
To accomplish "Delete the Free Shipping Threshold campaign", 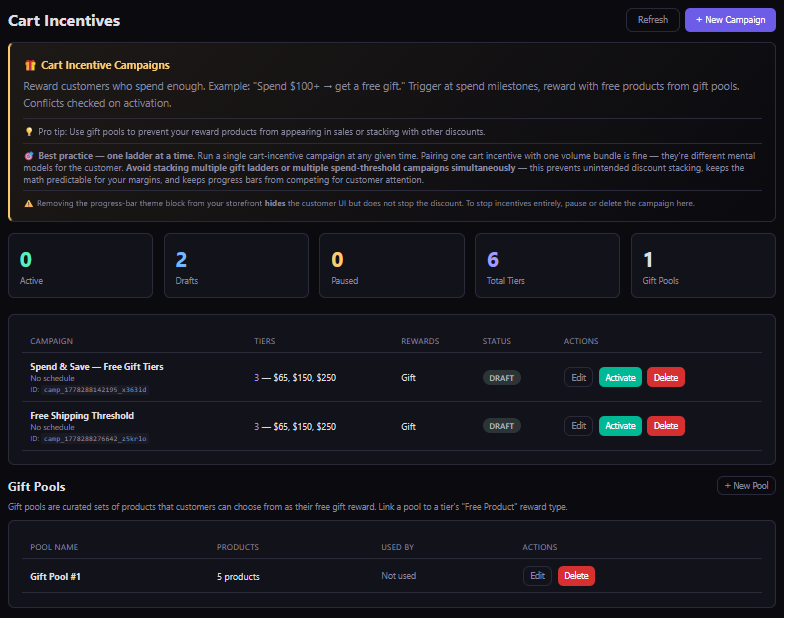I will click(x=666, y=426).
